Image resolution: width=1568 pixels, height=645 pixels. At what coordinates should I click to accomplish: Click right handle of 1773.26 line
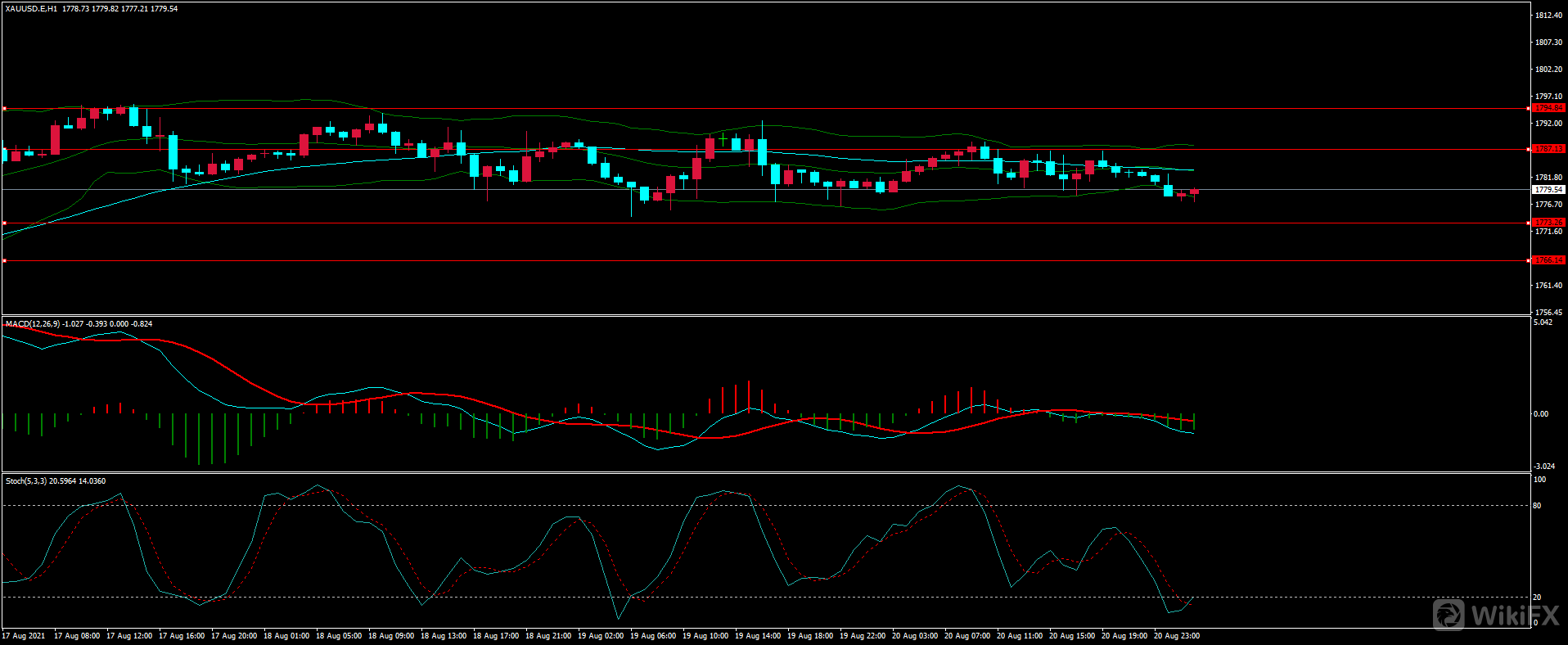[1530, 223]
